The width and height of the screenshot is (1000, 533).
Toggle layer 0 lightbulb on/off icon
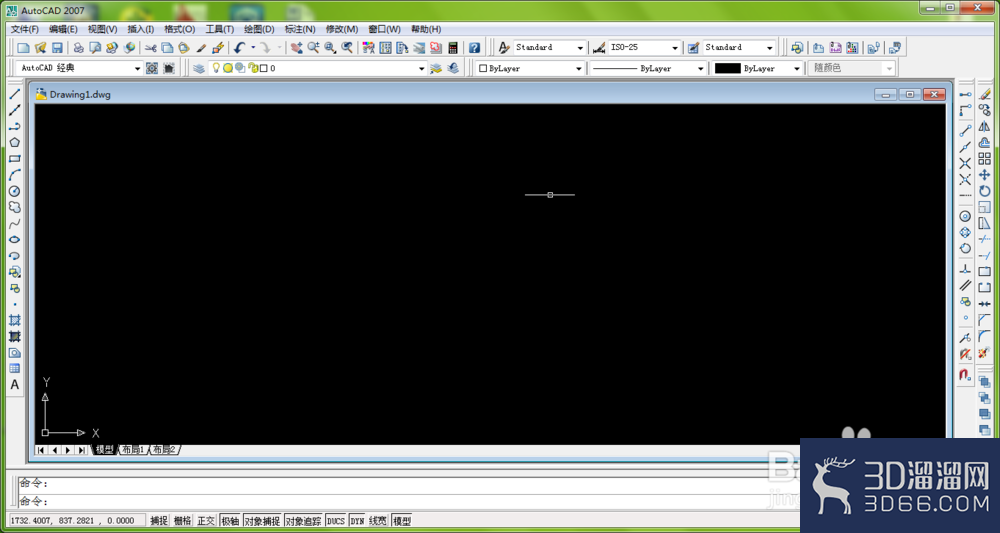[216, 68]
